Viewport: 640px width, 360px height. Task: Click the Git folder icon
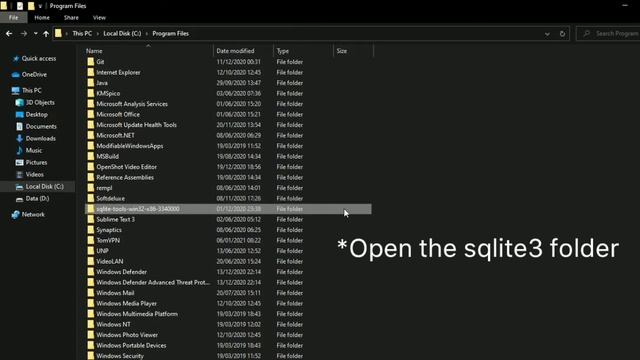coord(91,62)
